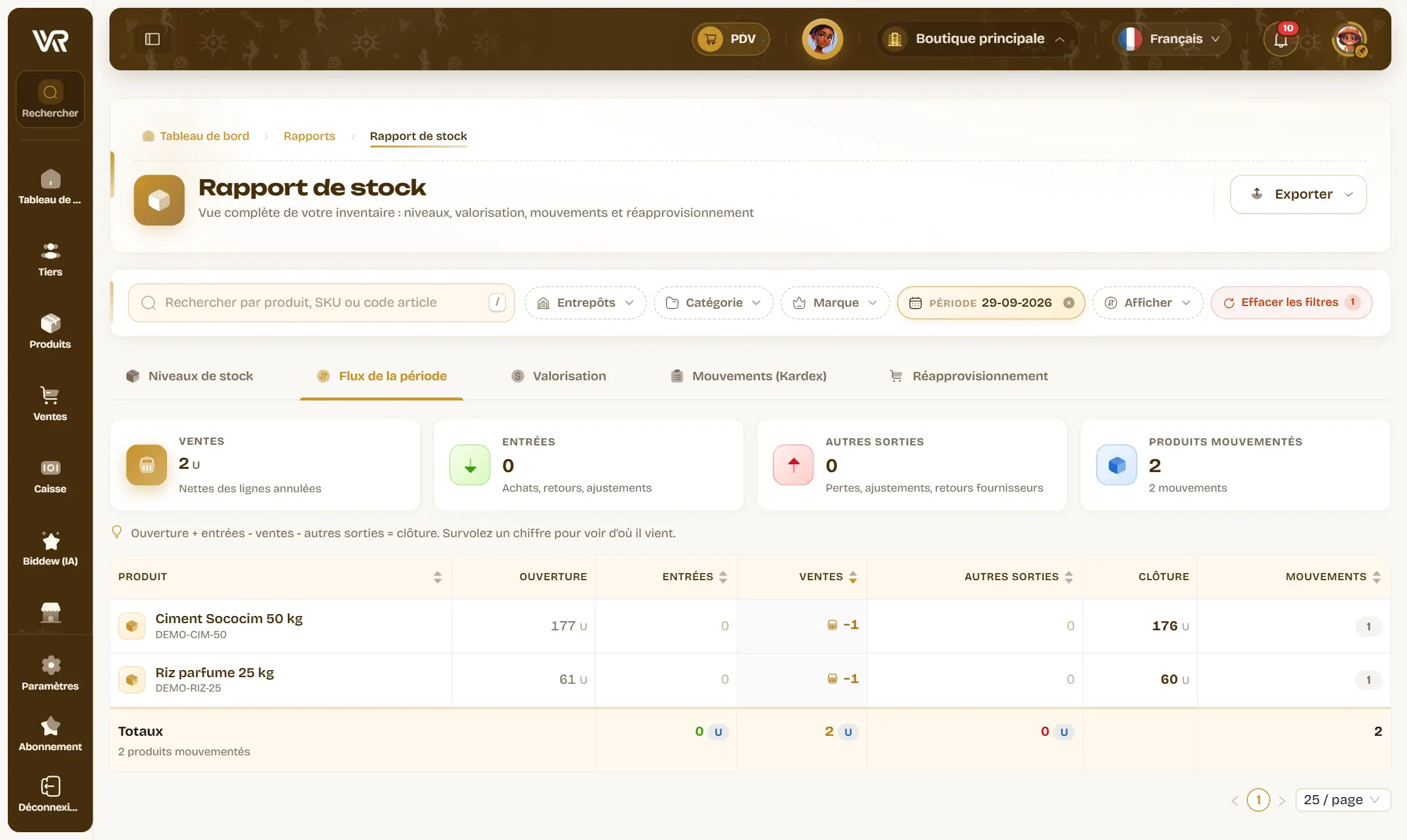Click PDV button in header
This screenshot has width=1407, height=840.
pos(730,39)
